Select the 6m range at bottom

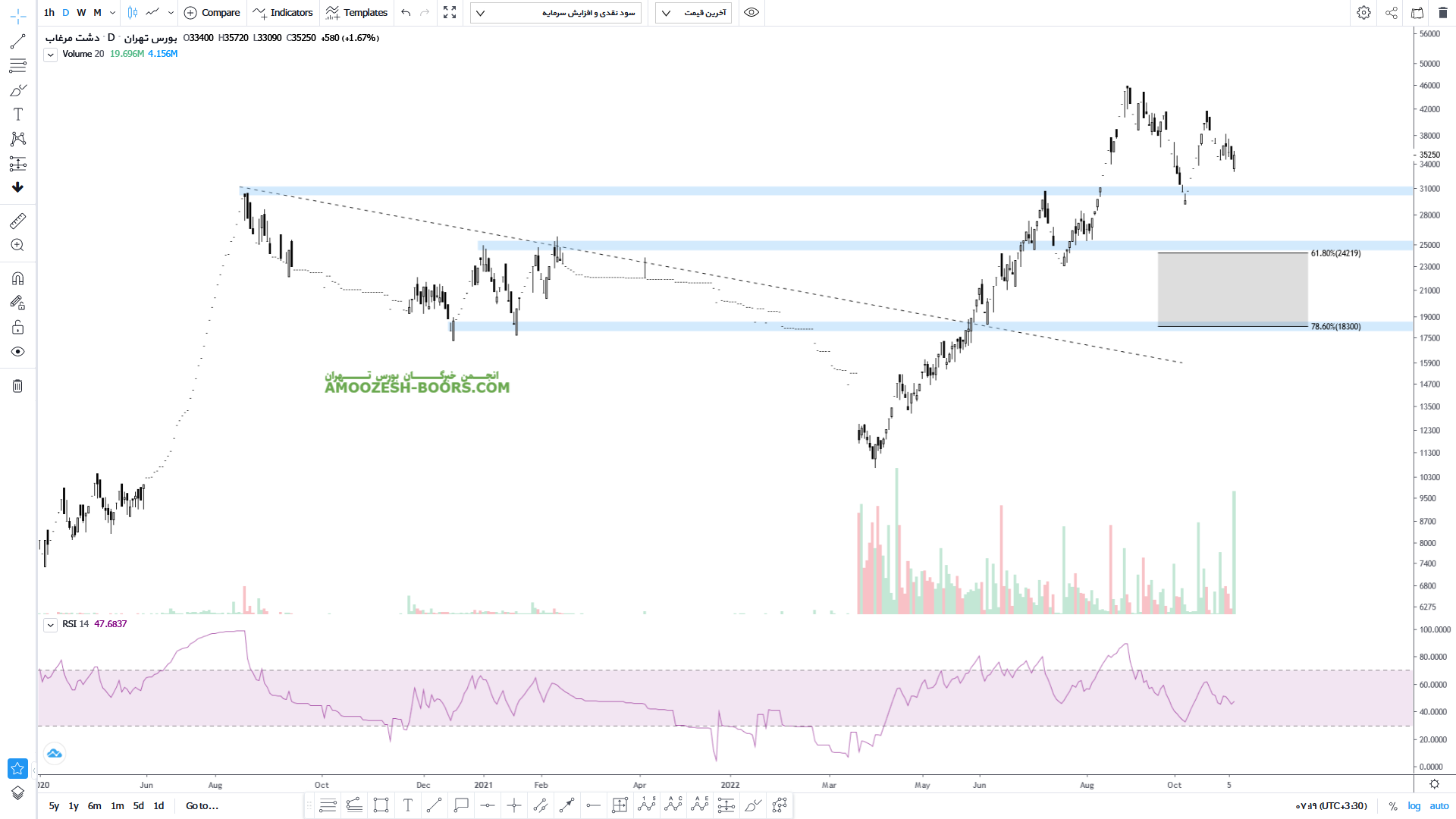click(x=94, y=806)
